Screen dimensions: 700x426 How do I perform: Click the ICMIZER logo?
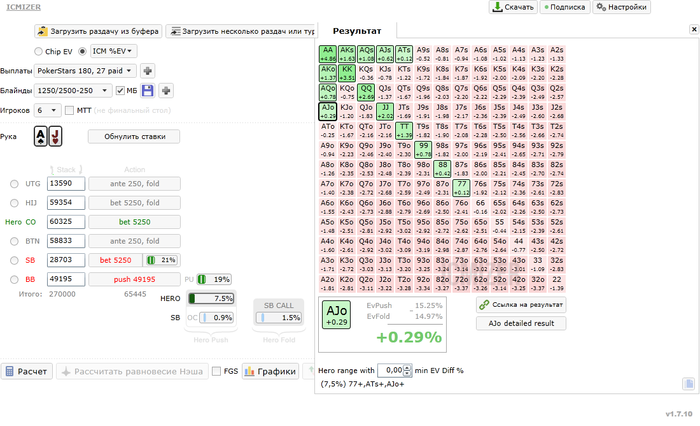(x=23, y=7)
